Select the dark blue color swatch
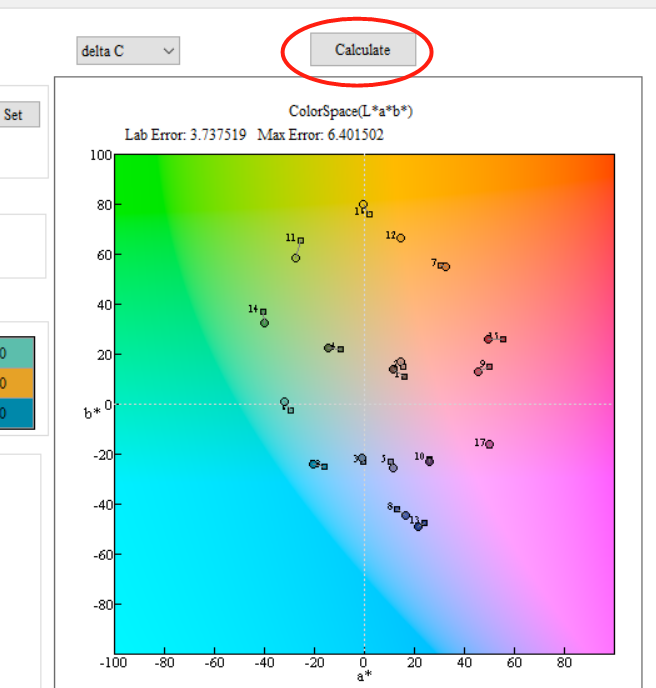 (x=17, y=413)
